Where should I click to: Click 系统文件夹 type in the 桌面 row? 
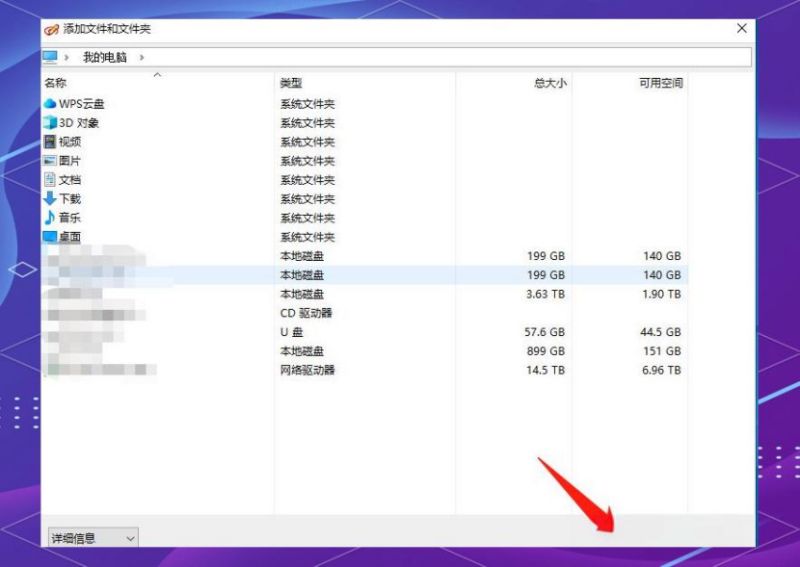point(307,237)
